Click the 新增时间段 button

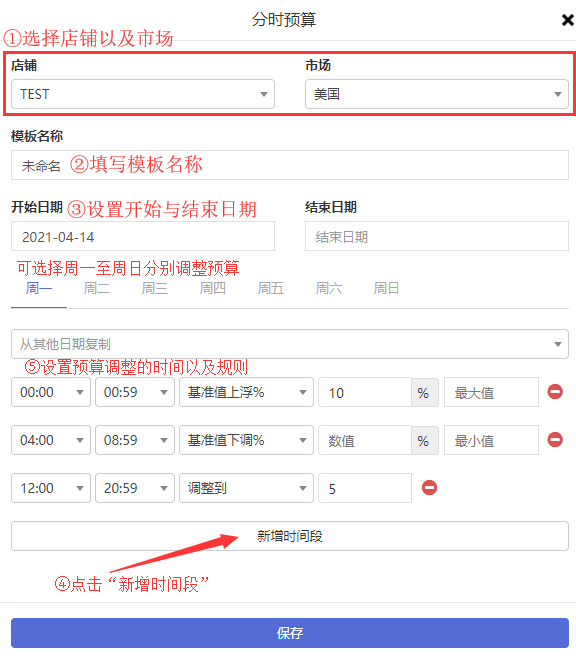pos(290,536)
